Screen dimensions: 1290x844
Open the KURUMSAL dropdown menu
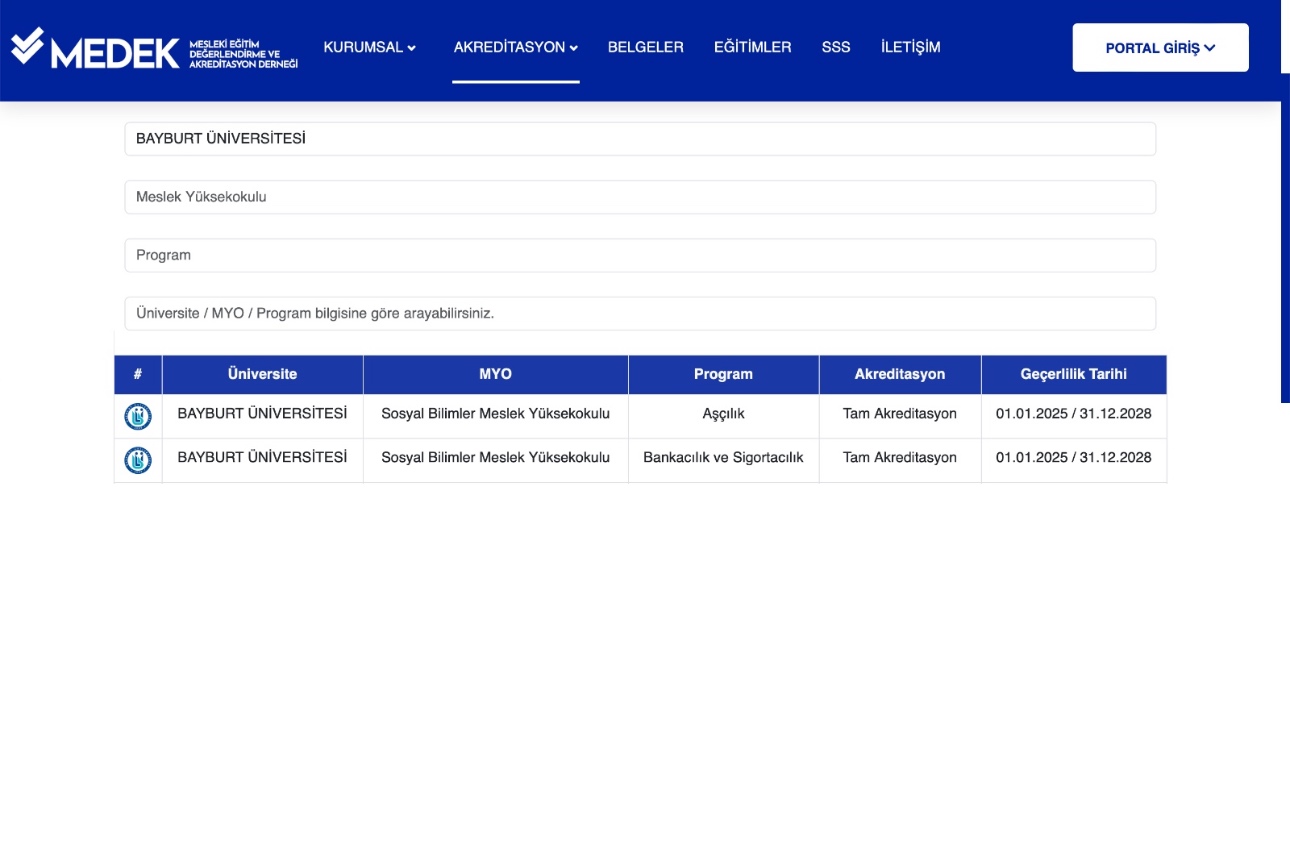tap(369, 47)
